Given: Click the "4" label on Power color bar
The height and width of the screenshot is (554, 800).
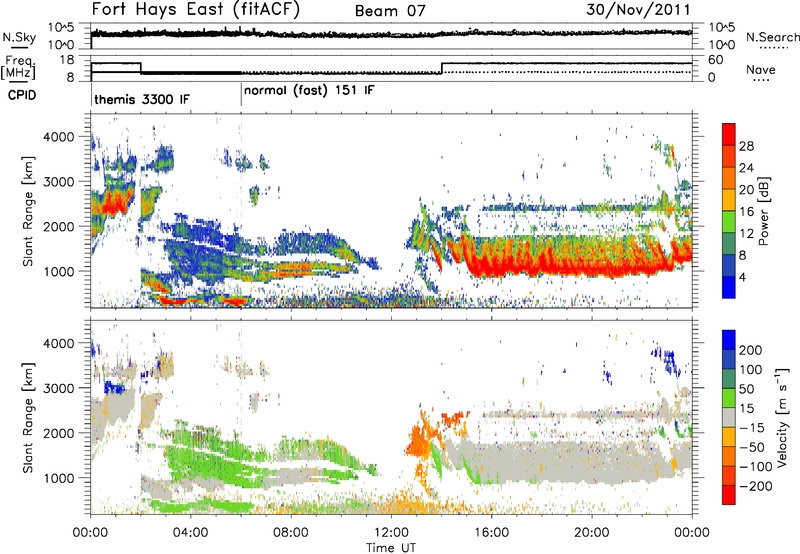Looking at the screenshot, I should point(742,278).
